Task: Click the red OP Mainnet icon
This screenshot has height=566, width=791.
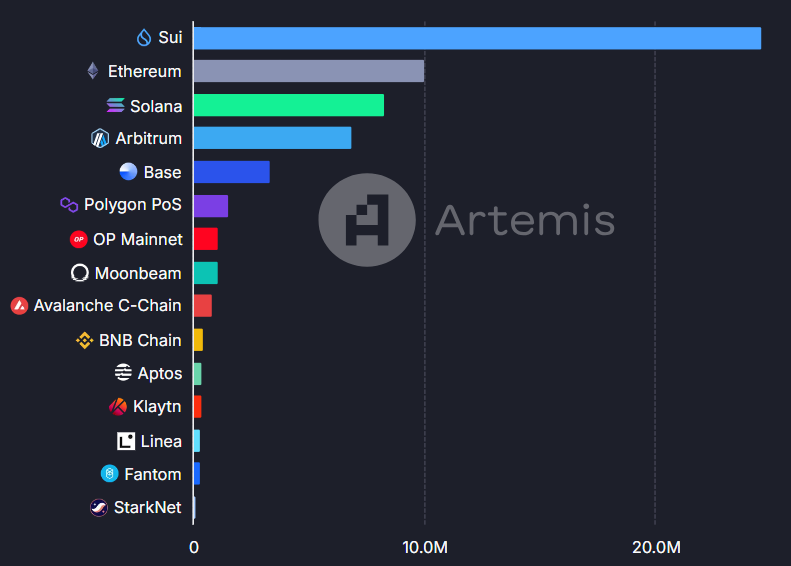Action: (x=79, y=239)
